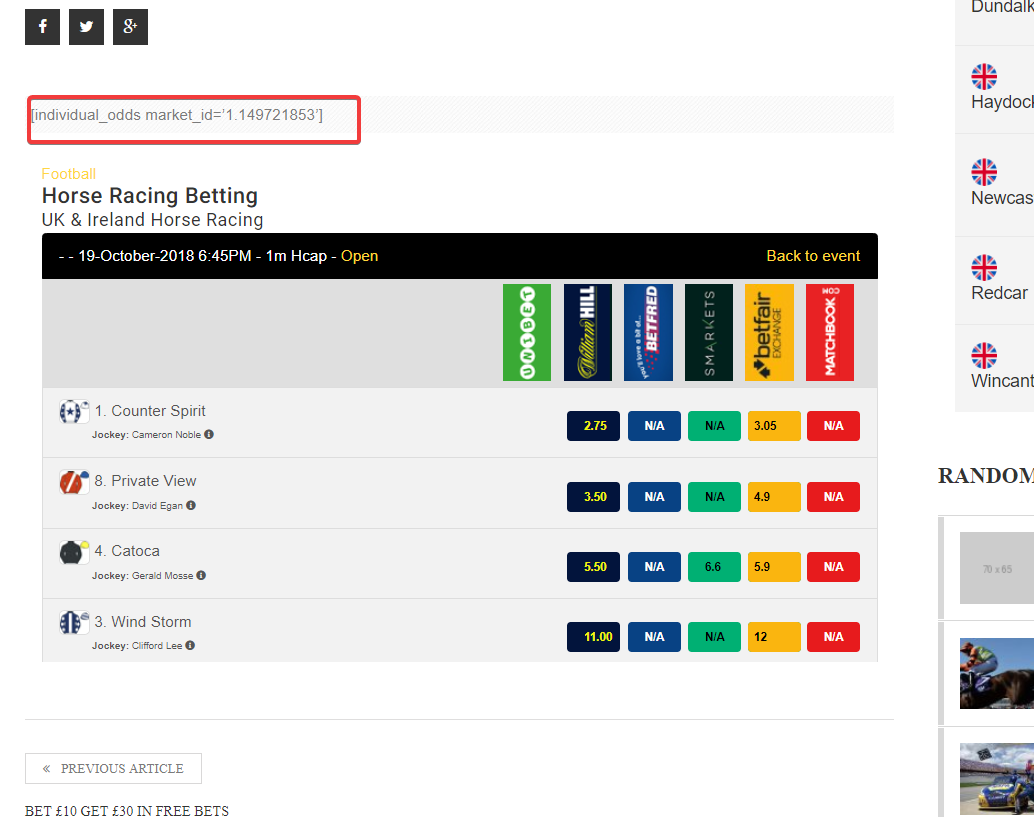1034x817 pixels.
Task: Show info for jockey Cameron Noble
Action: (209, 435)
